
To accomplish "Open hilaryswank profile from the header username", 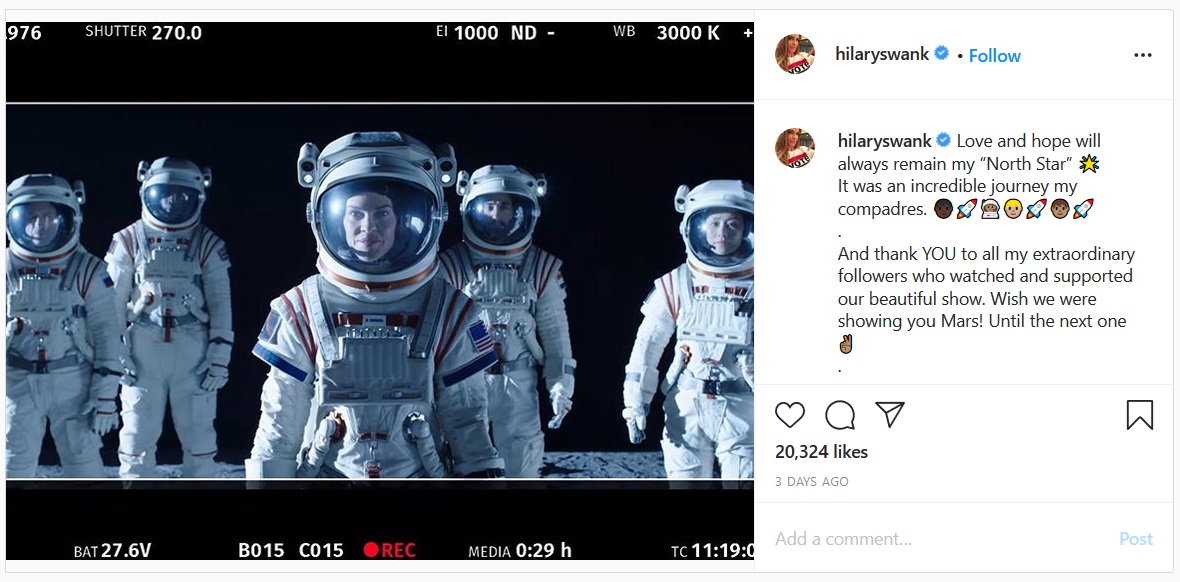I will click(x=882, y=54).
